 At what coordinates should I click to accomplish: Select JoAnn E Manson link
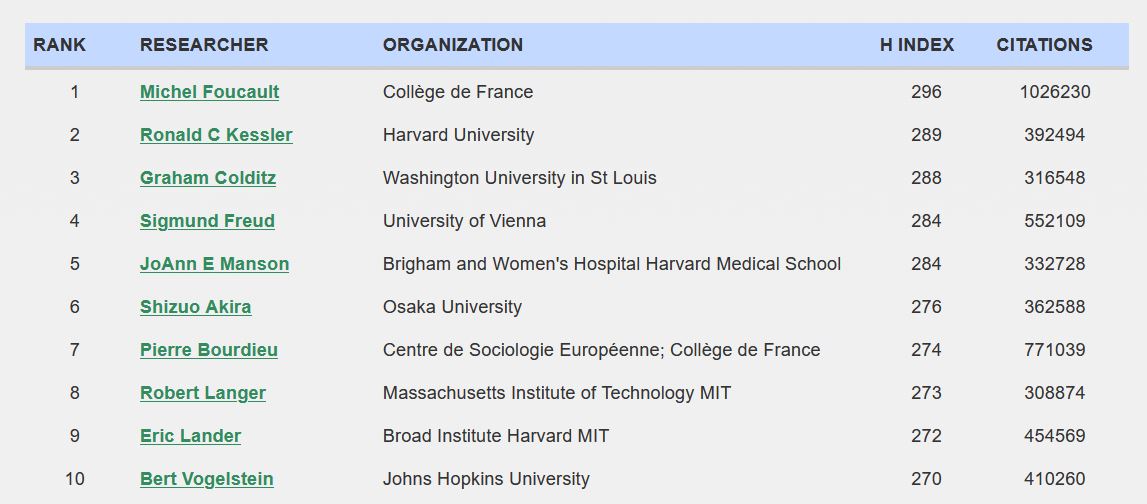click(x=214, y=264)
